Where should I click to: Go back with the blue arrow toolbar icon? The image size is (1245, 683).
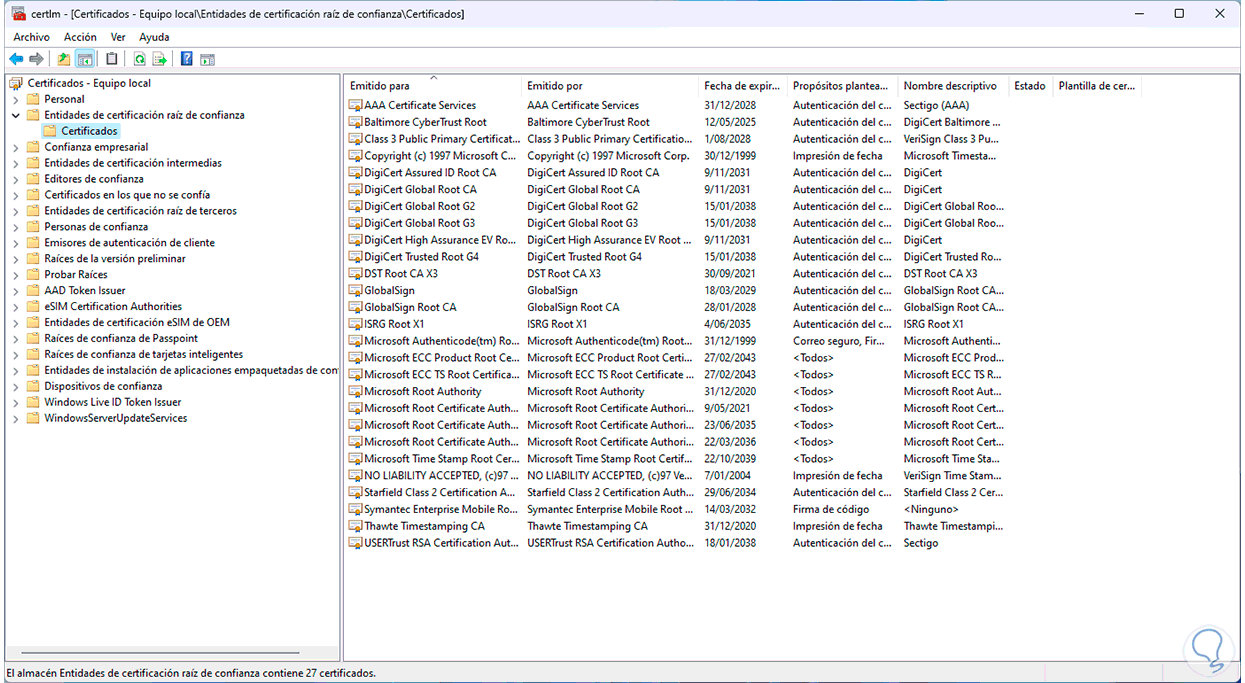click(x=16, y=59)
